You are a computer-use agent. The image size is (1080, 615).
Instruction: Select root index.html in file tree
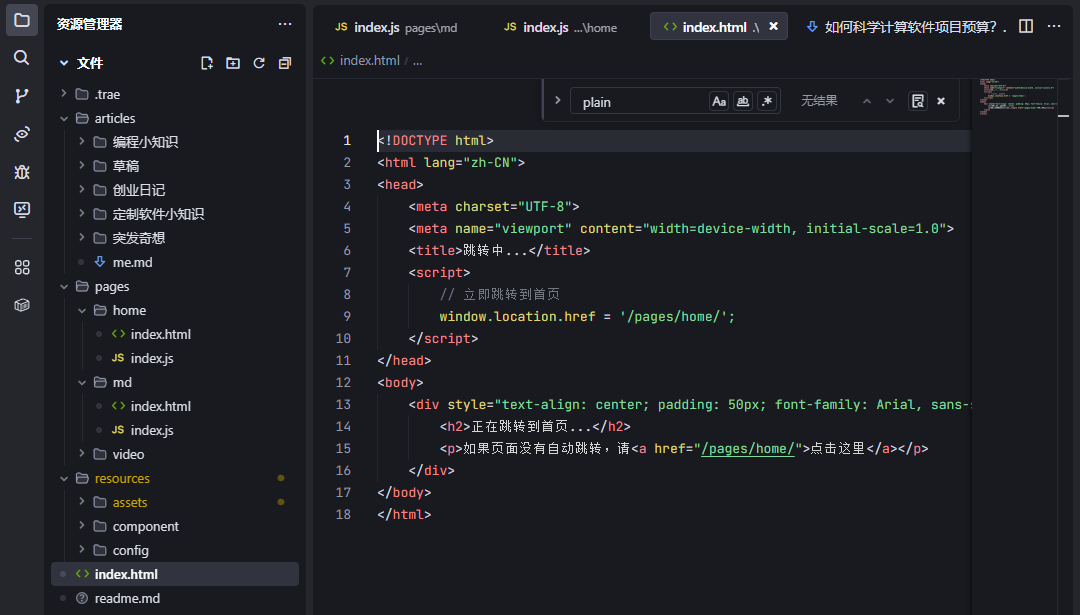click(x=175, y=574)
